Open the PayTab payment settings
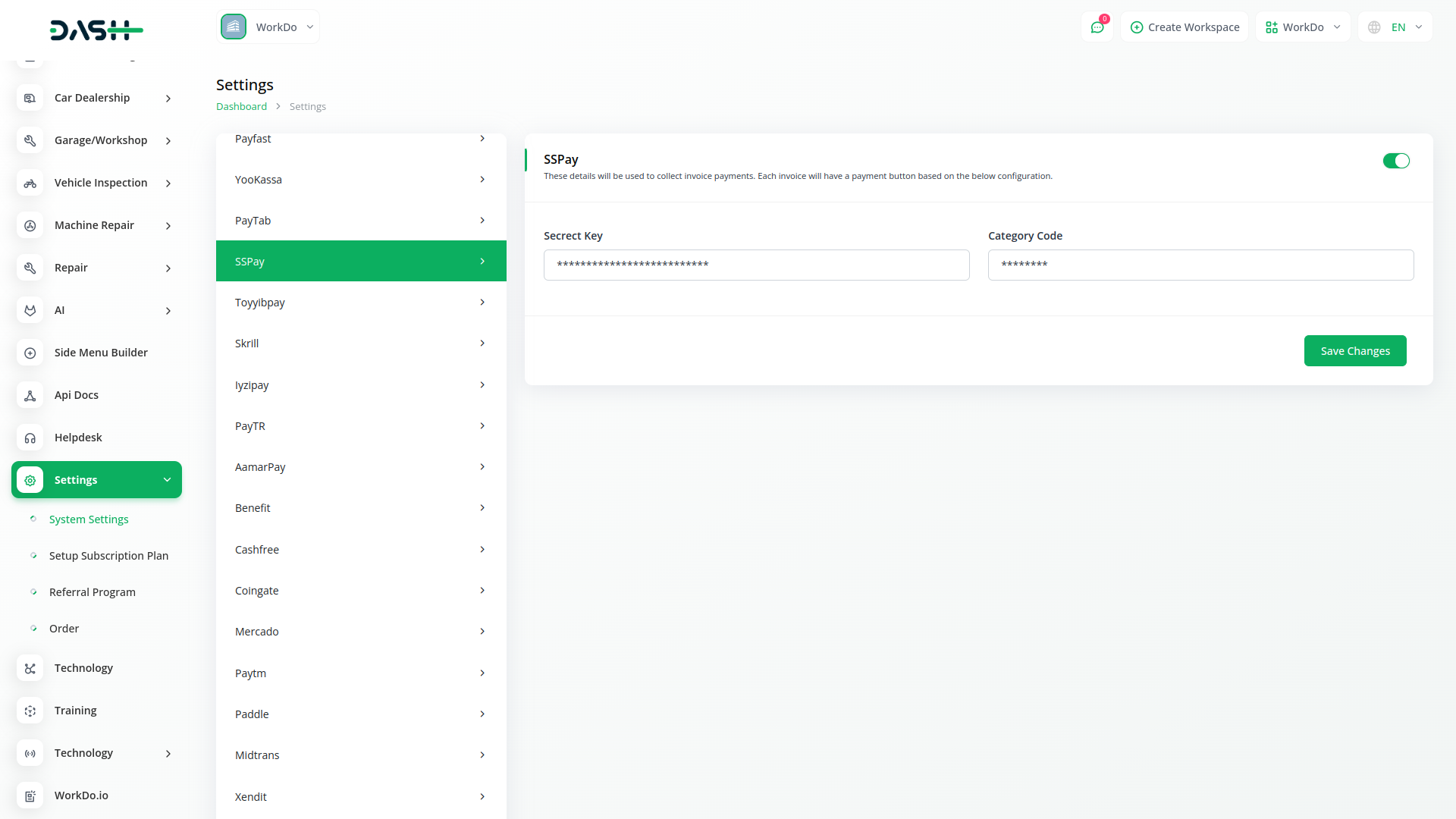Viewport: 1456px width, 819px height. 361,221
